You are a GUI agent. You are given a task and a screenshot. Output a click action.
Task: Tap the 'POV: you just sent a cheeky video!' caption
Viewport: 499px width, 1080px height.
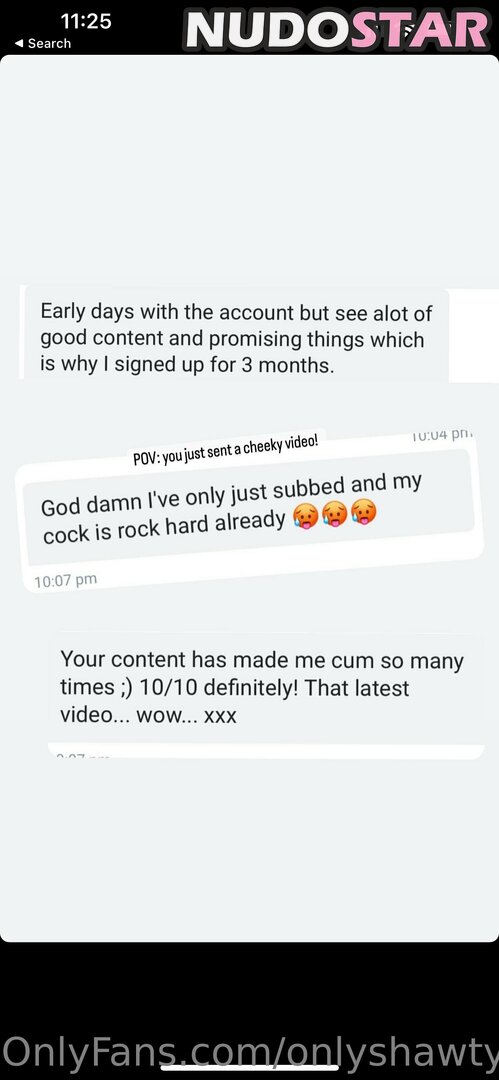tap(226, 451)
